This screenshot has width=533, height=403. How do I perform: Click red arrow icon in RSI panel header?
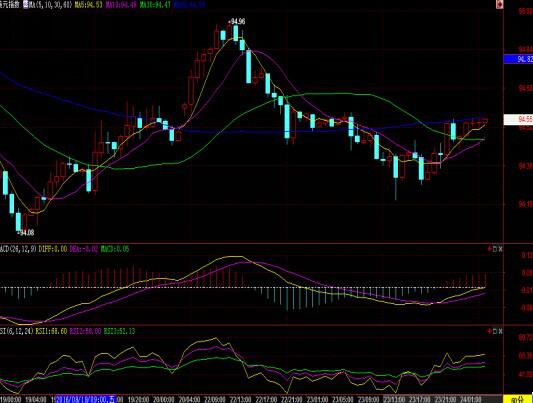coord(490,331)
